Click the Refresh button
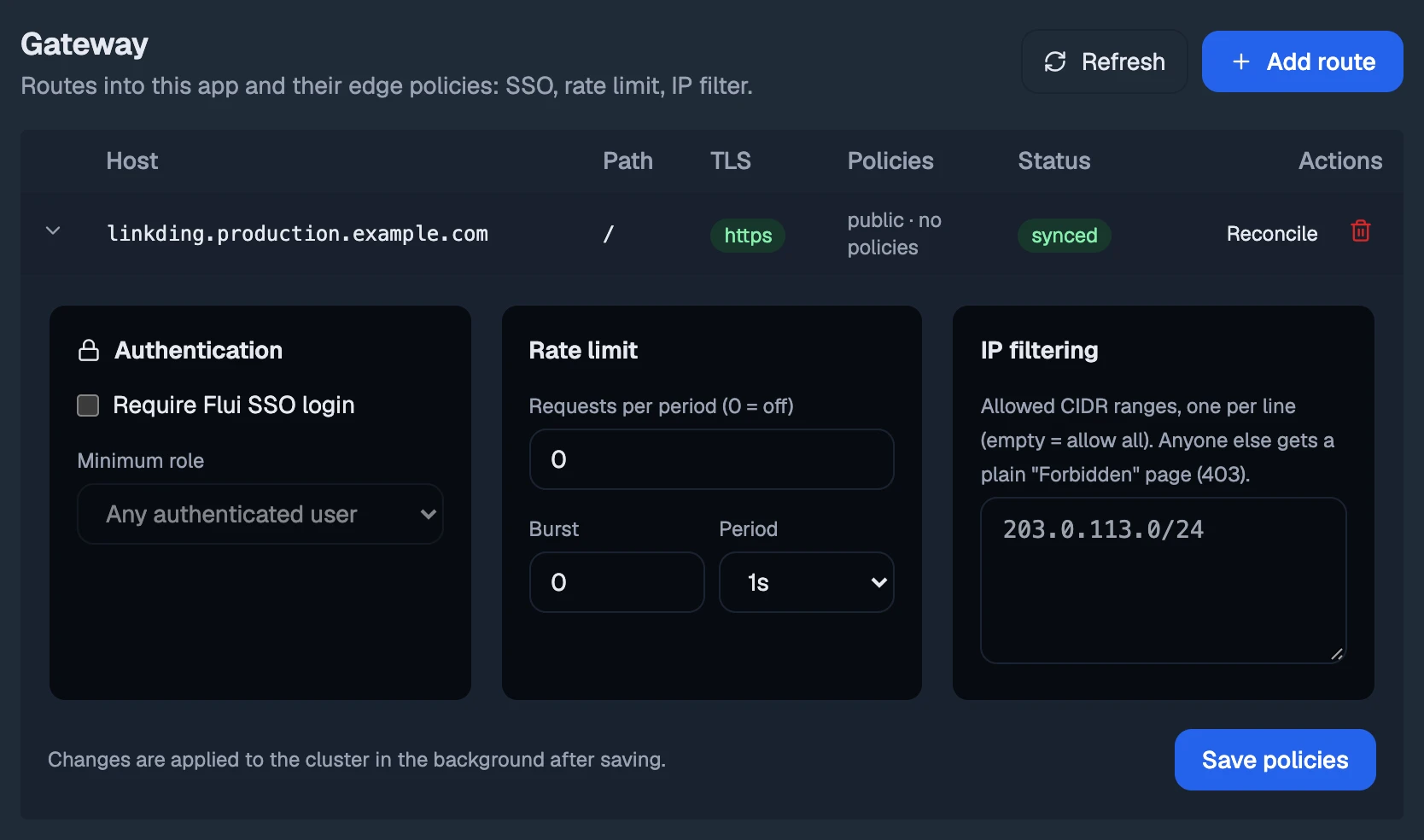The height and width of the screenshot is (840, 1424). (x=1105, y=61)
